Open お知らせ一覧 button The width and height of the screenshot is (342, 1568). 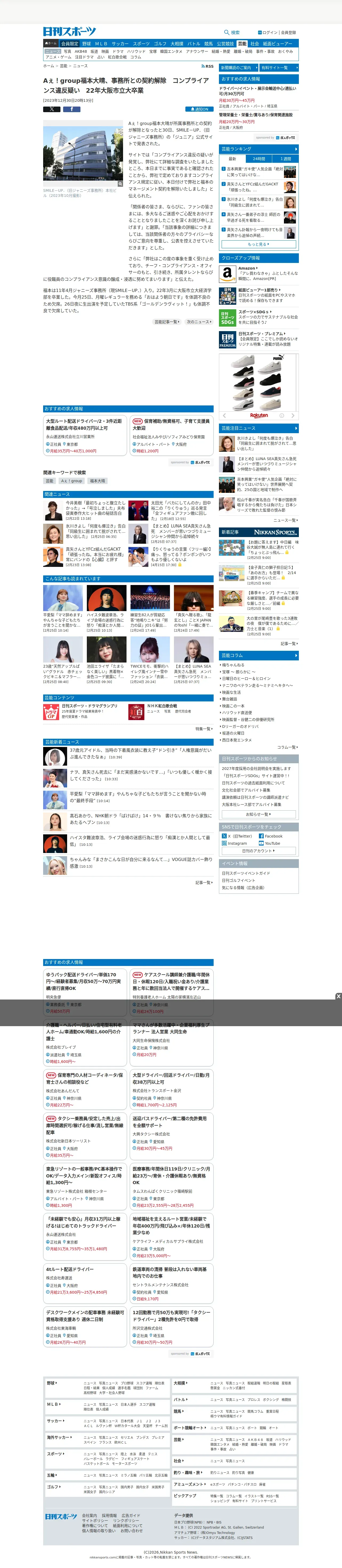[x=259, y=814]
